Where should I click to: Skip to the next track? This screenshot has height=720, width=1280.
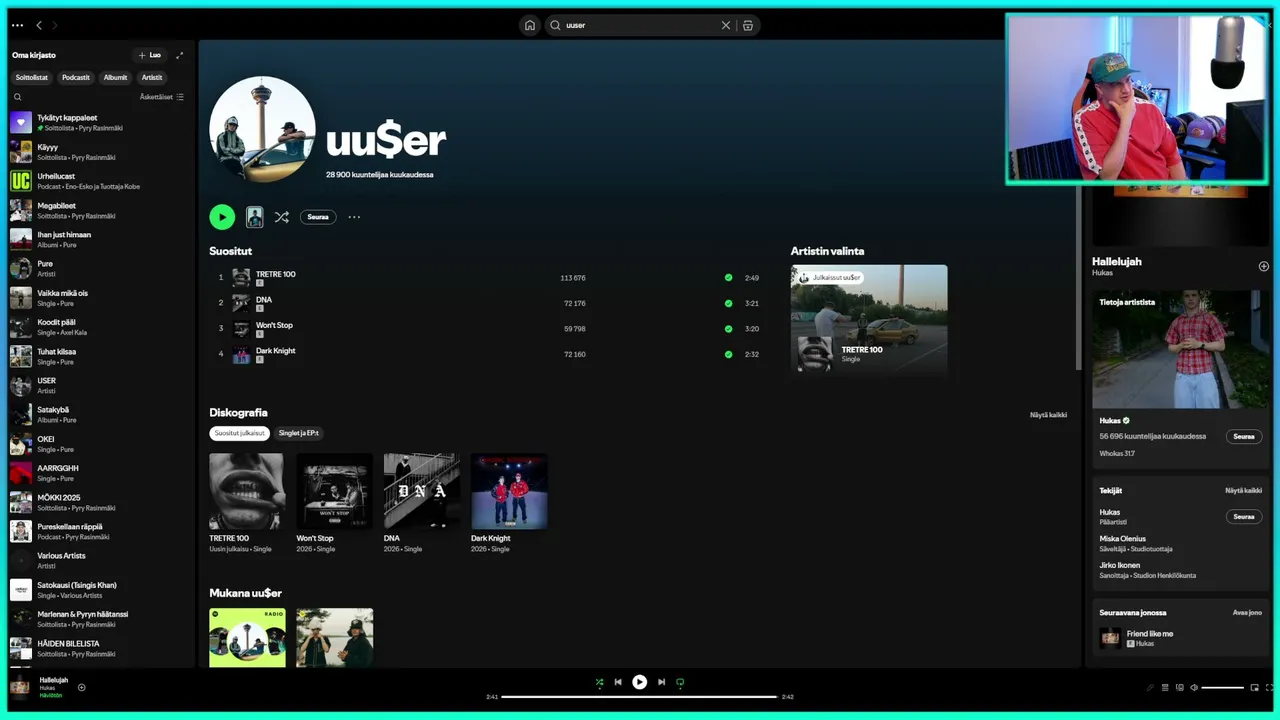pos(661,682)
